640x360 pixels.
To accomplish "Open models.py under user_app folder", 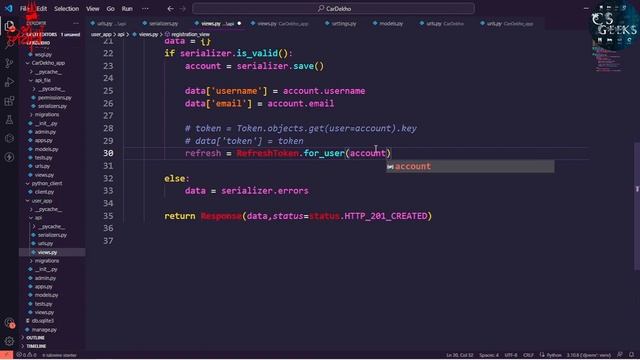I will (46, 295).
